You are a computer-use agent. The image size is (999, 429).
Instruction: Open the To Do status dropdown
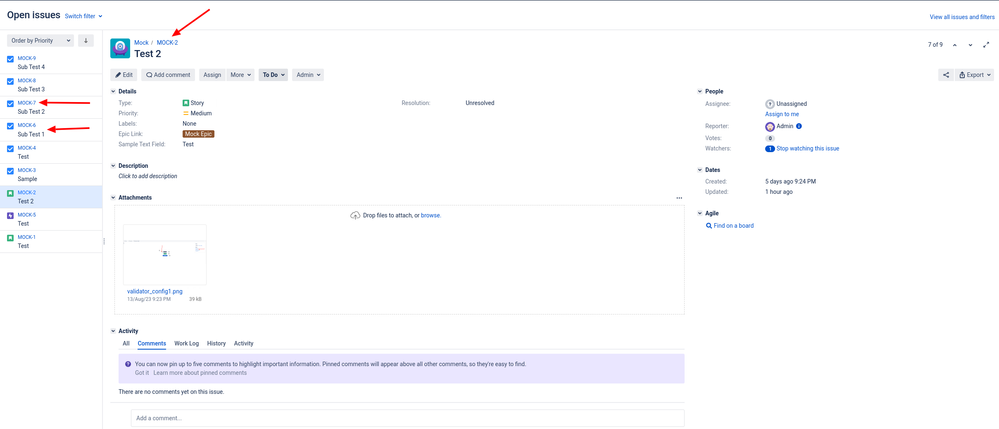click(x=273, y=75)
